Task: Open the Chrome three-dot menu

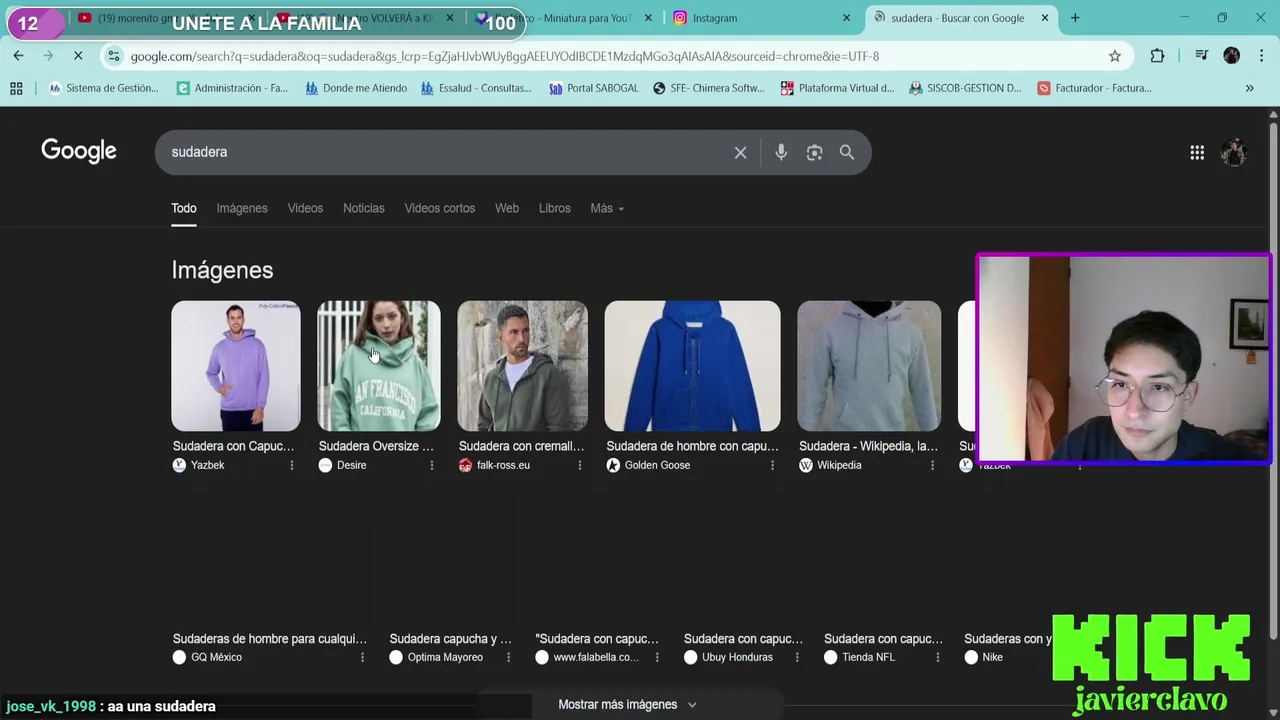Action: pos(1261,56)
